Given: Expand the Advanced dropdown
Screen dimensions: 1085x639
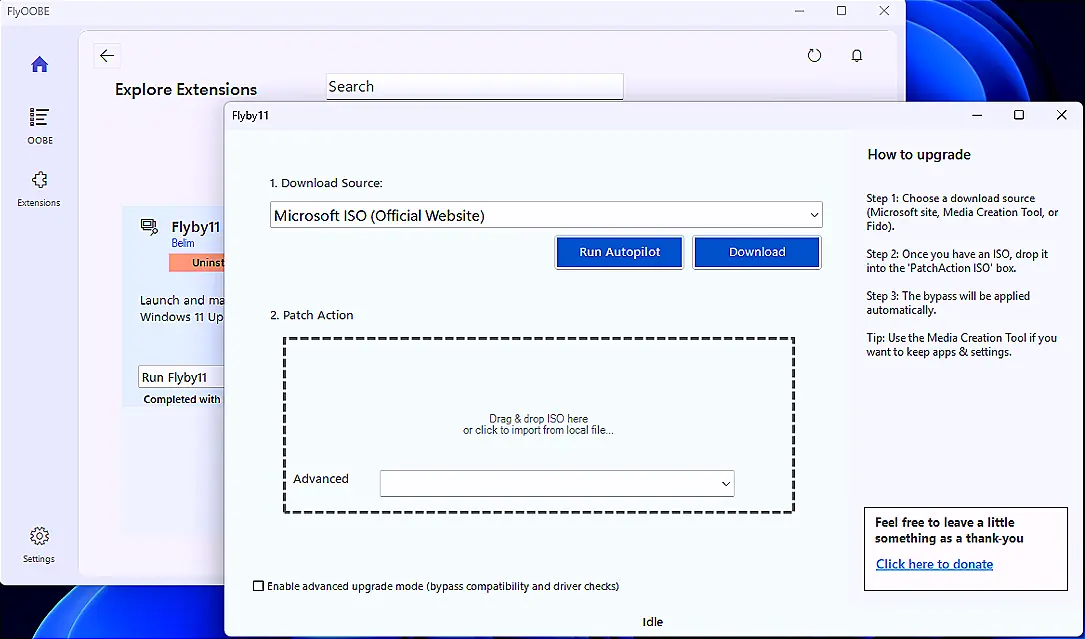Looking at the screenshot, I should tap(726, 484).
